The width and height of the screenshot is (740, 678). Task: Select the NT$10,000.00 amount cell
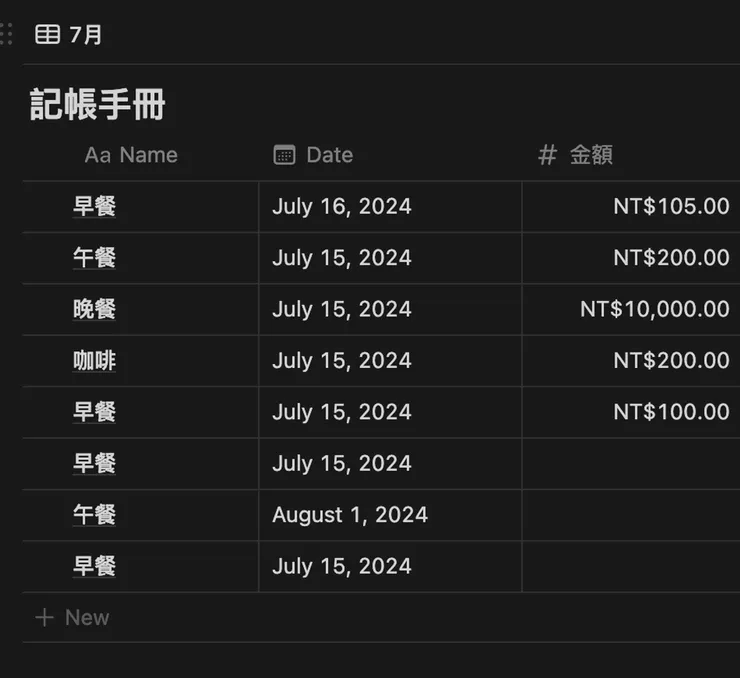[x=654, y=309]
